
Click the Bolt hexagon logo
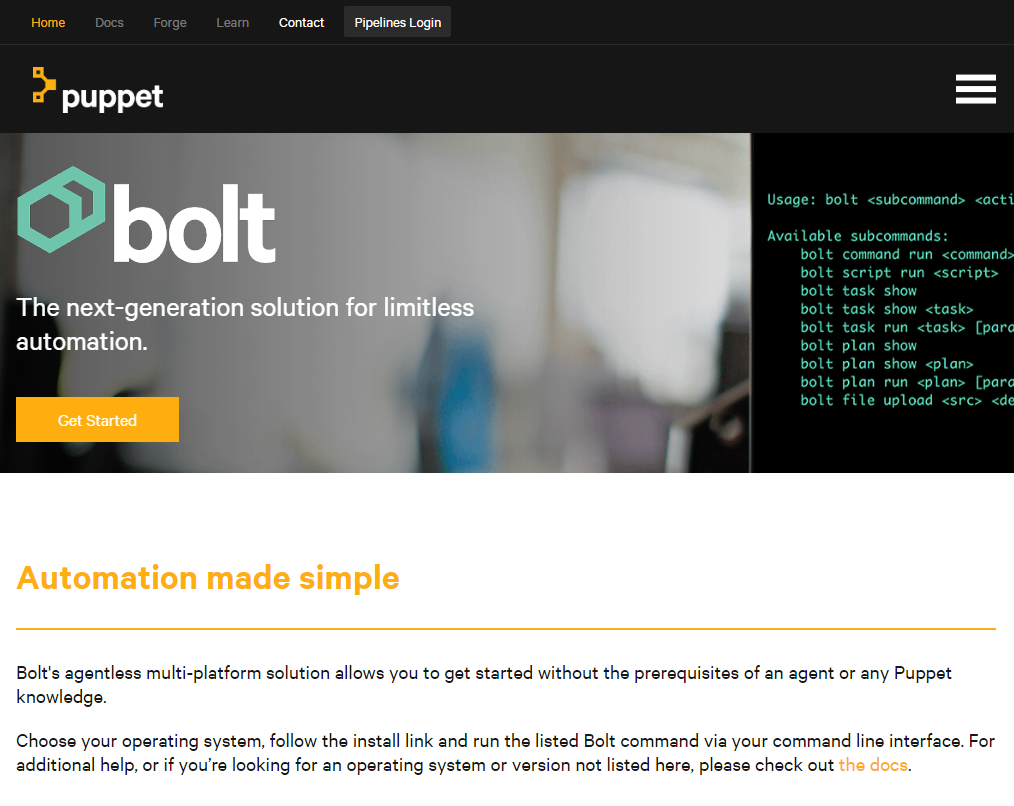point(61,210)
